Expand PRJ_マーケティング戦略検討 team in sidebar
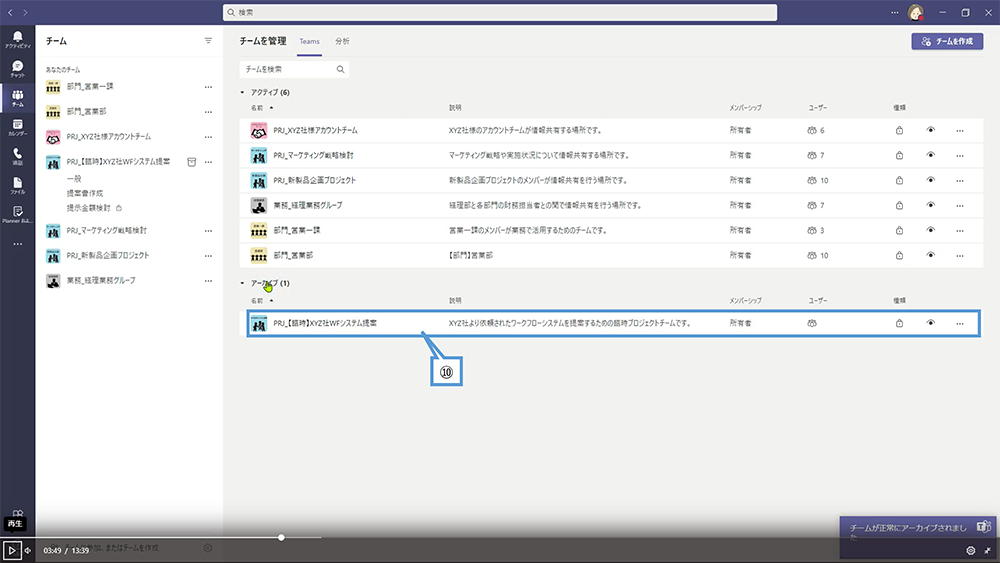Screen dimensions: 1000x563 click(x=107, y=231)
